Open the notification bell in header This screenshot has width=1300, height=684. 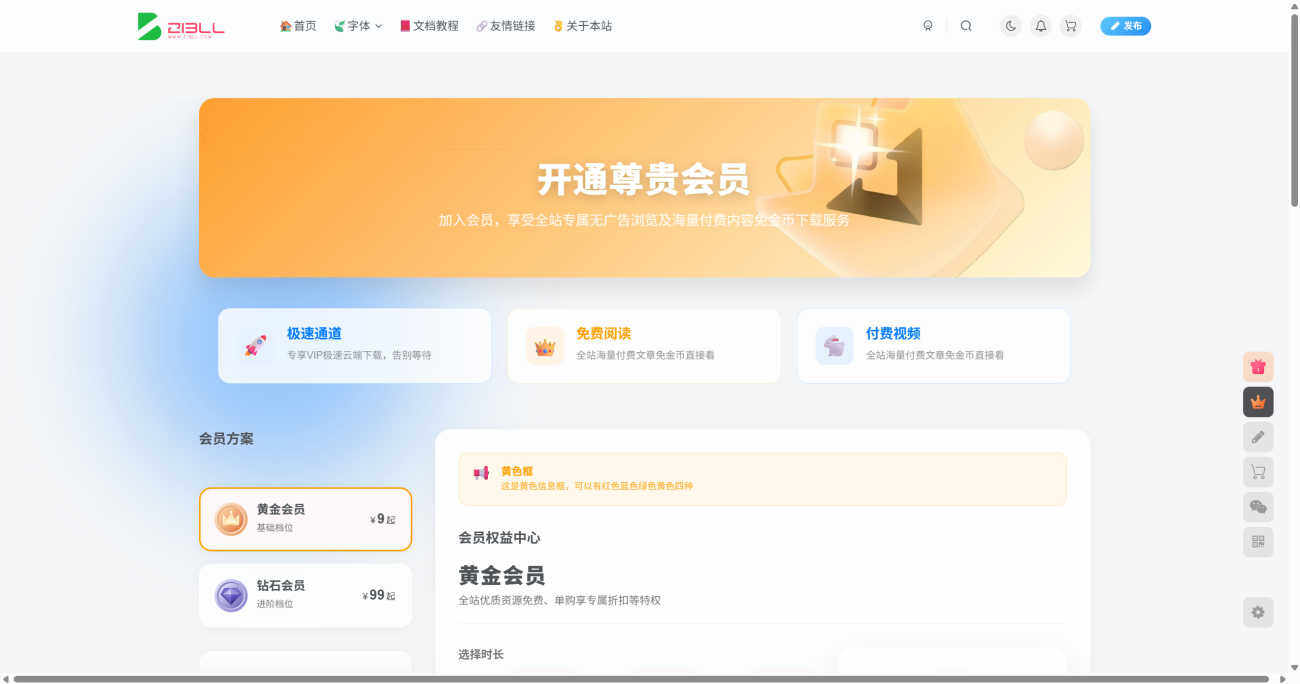coord(1041,26)
